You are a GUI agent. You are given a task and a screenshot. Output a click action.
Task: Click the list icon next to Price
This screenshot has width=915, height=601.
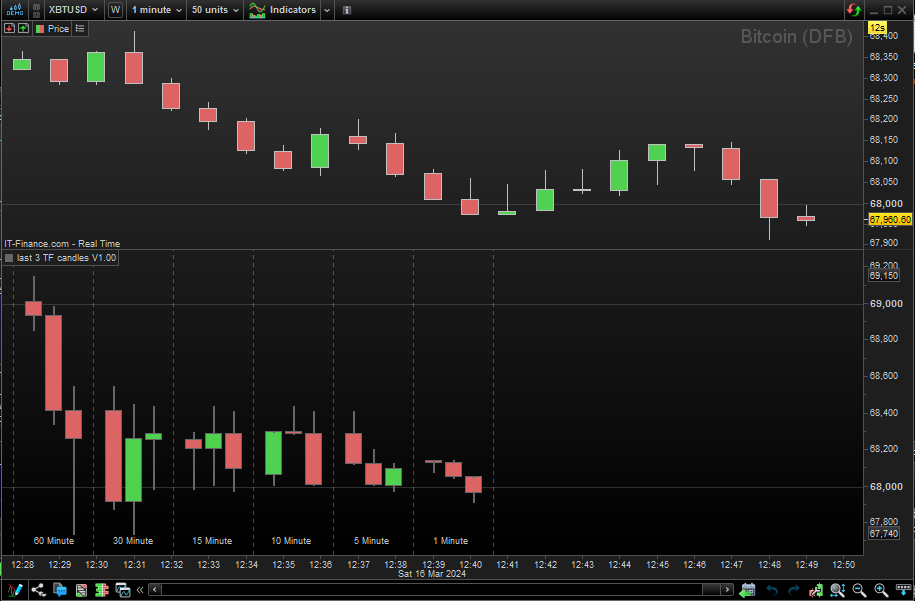80,28
